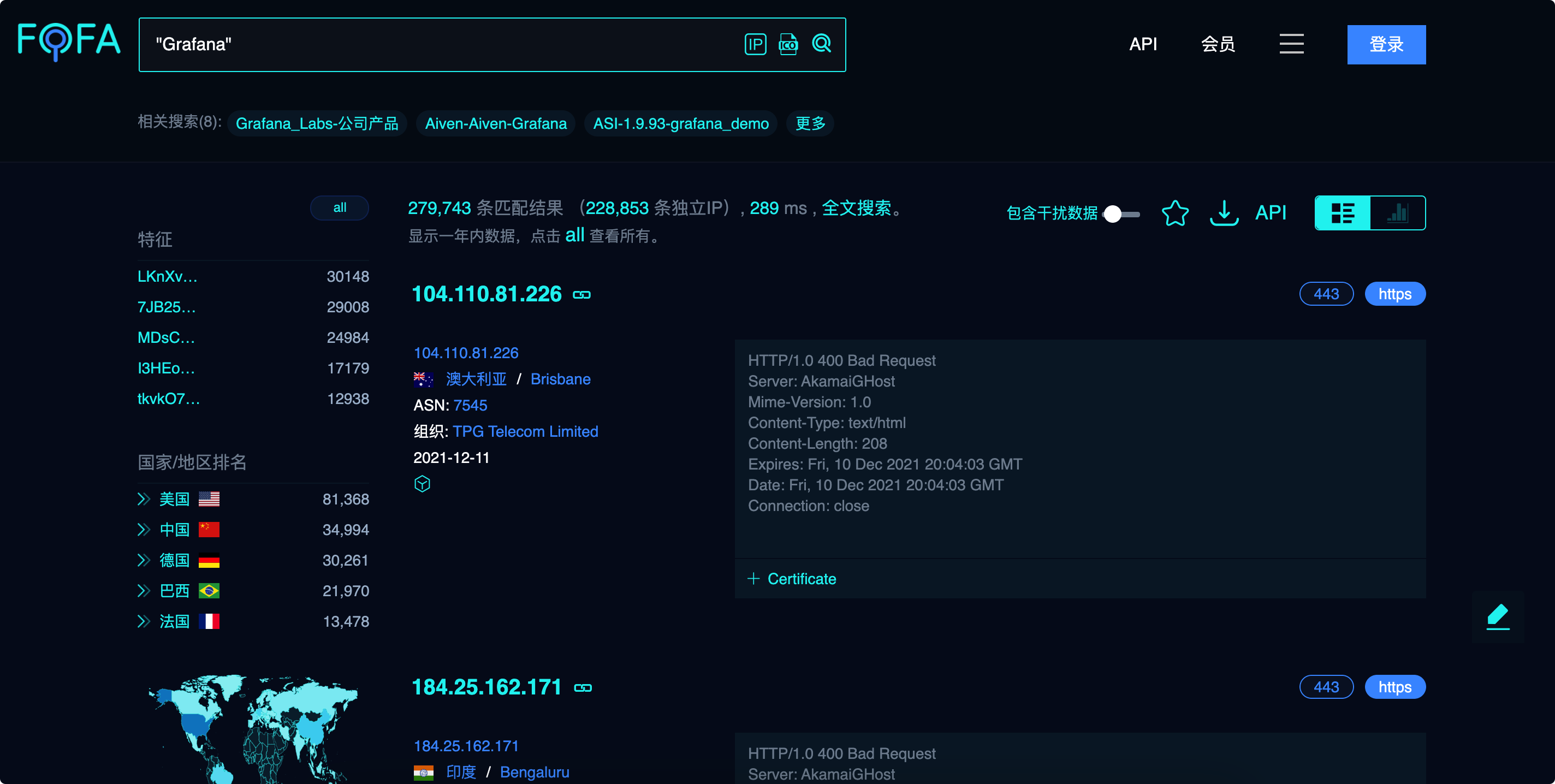Image resolution: width=1555 pixels, height=784 pixels.
Task: Open 104.110.81.226 result heading
Action: click(486, 294)
